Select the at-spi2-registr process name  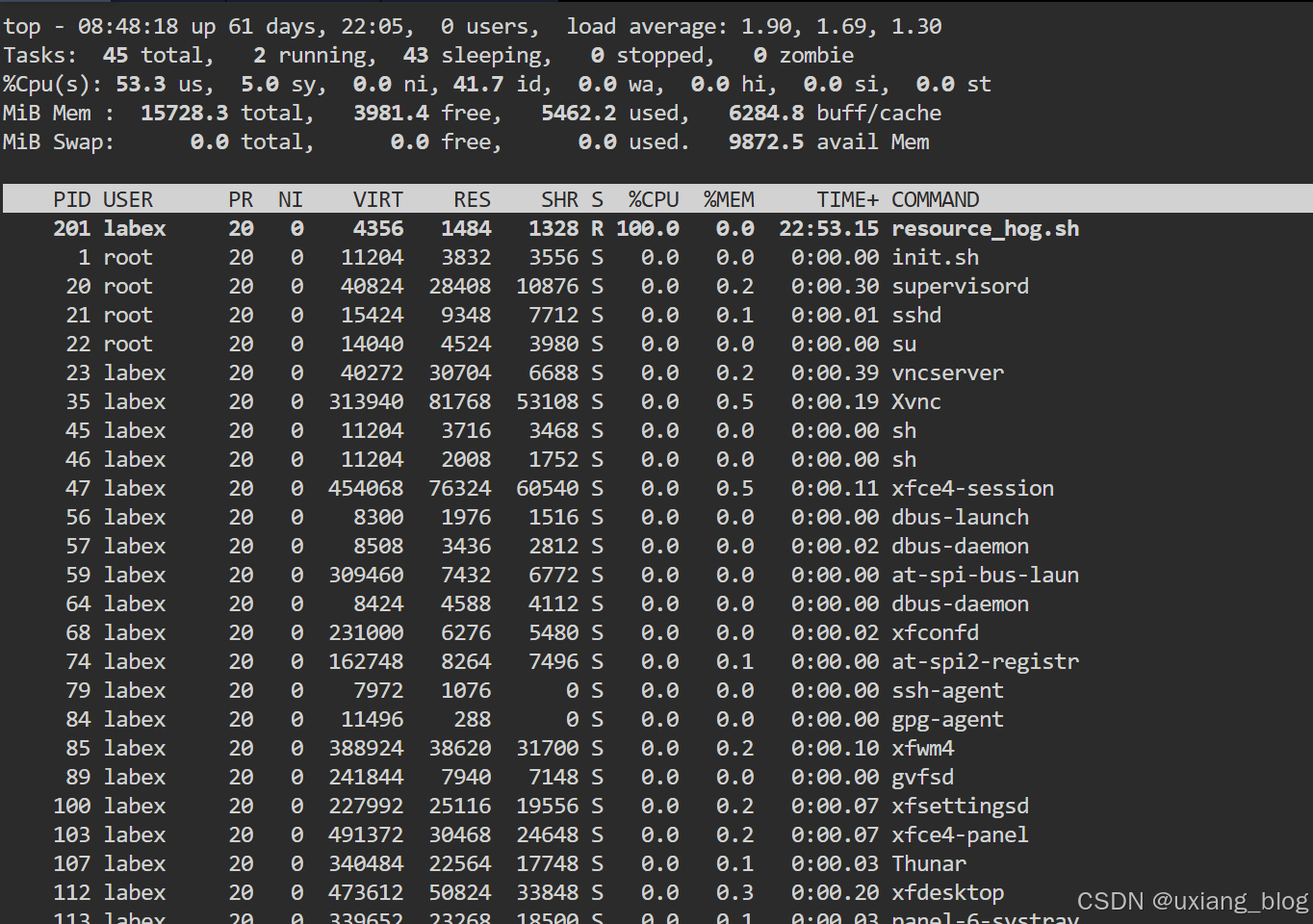tap(985, 662)
